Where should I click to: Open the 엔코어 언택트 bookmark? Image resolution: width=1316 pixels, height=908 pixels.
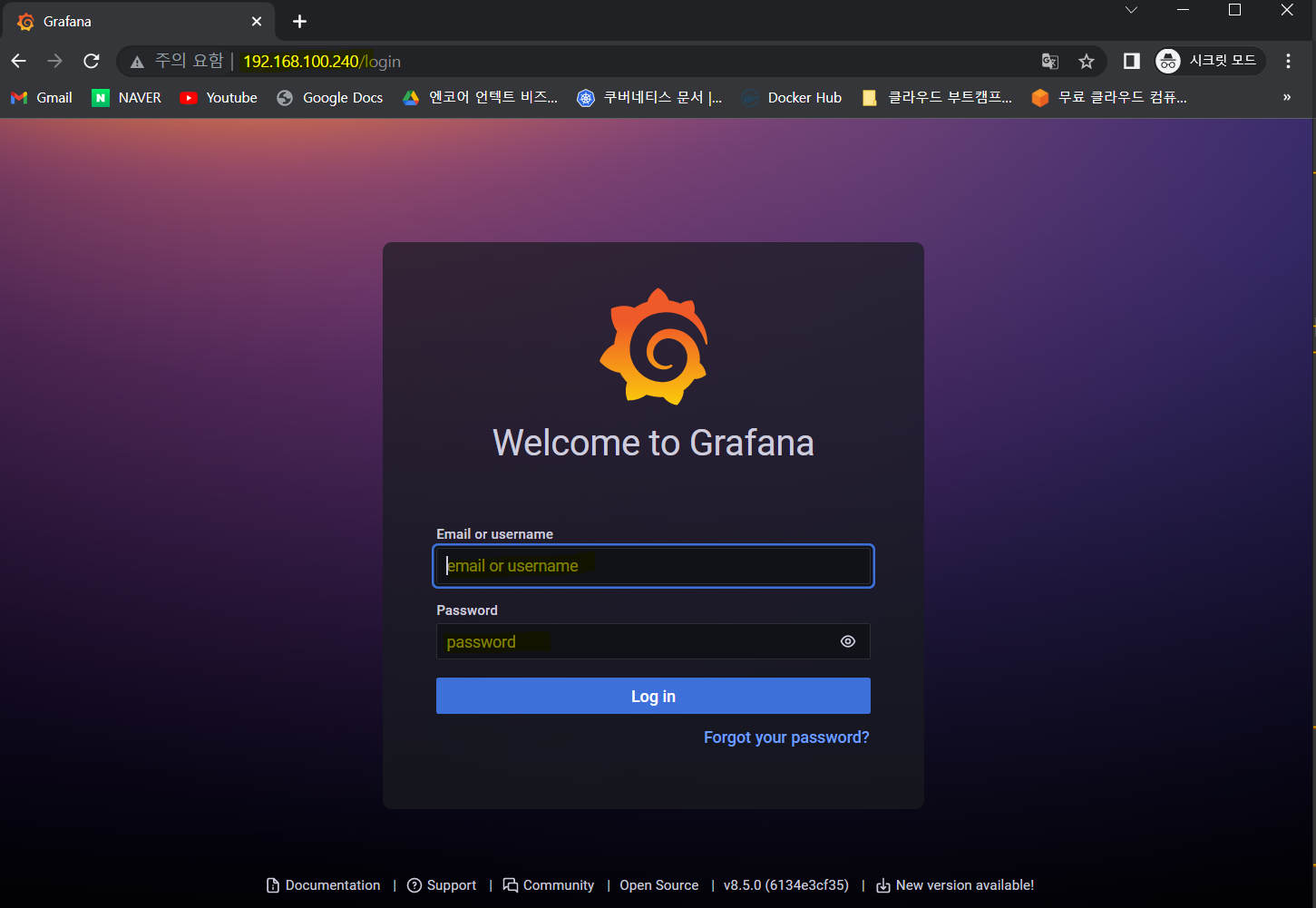[x=481, y=98]
